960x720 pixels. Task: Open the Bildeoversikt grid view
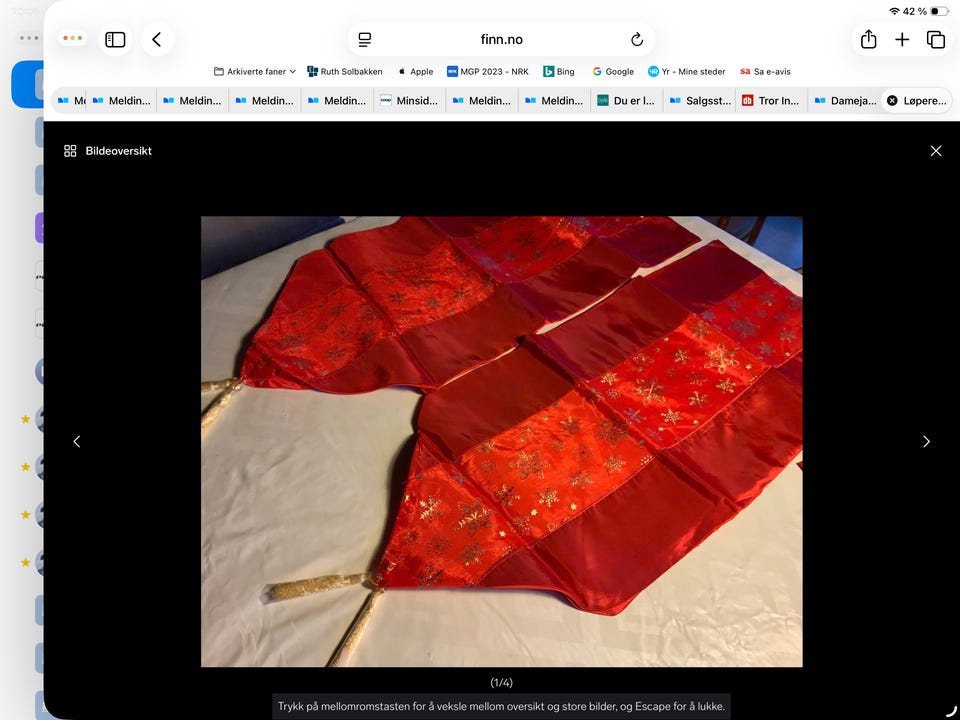pyautogui.click(x=108, y=151)
